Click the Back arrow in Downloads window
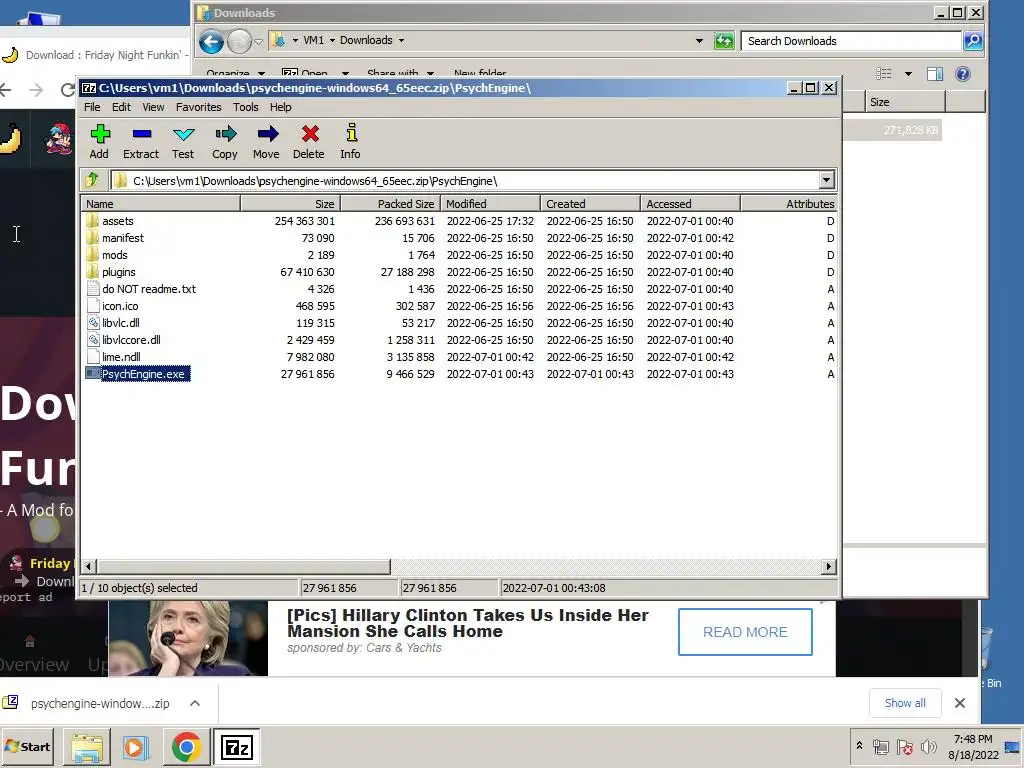Screen dimensions: 1024x768 (x=211, y=41)
